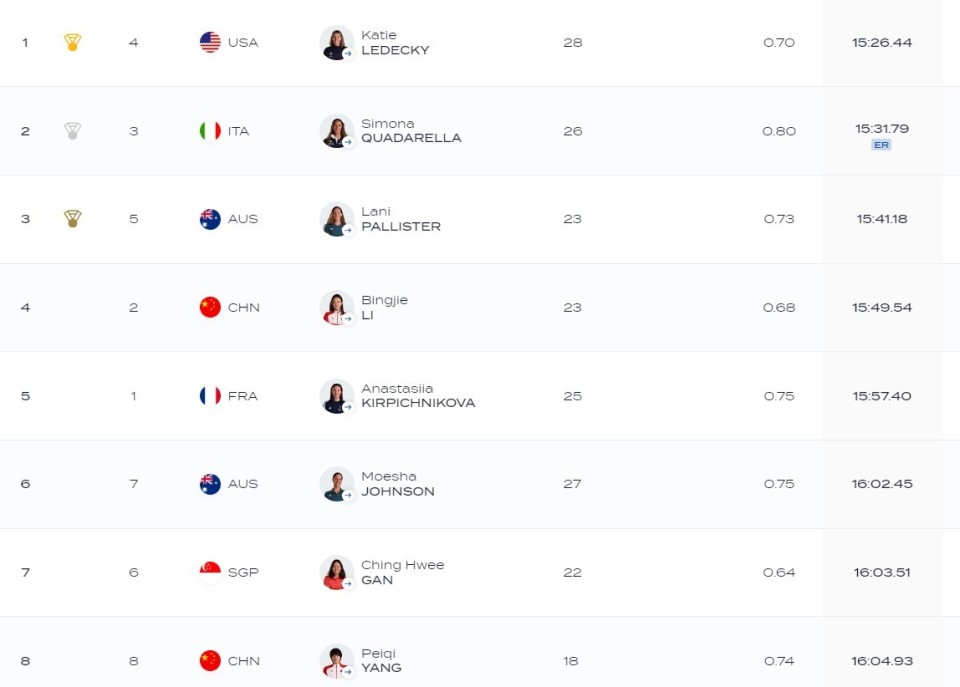Open Moesha JOHNSON athlete link
Screen dimensions: 960x687
[x=398, y=484]
